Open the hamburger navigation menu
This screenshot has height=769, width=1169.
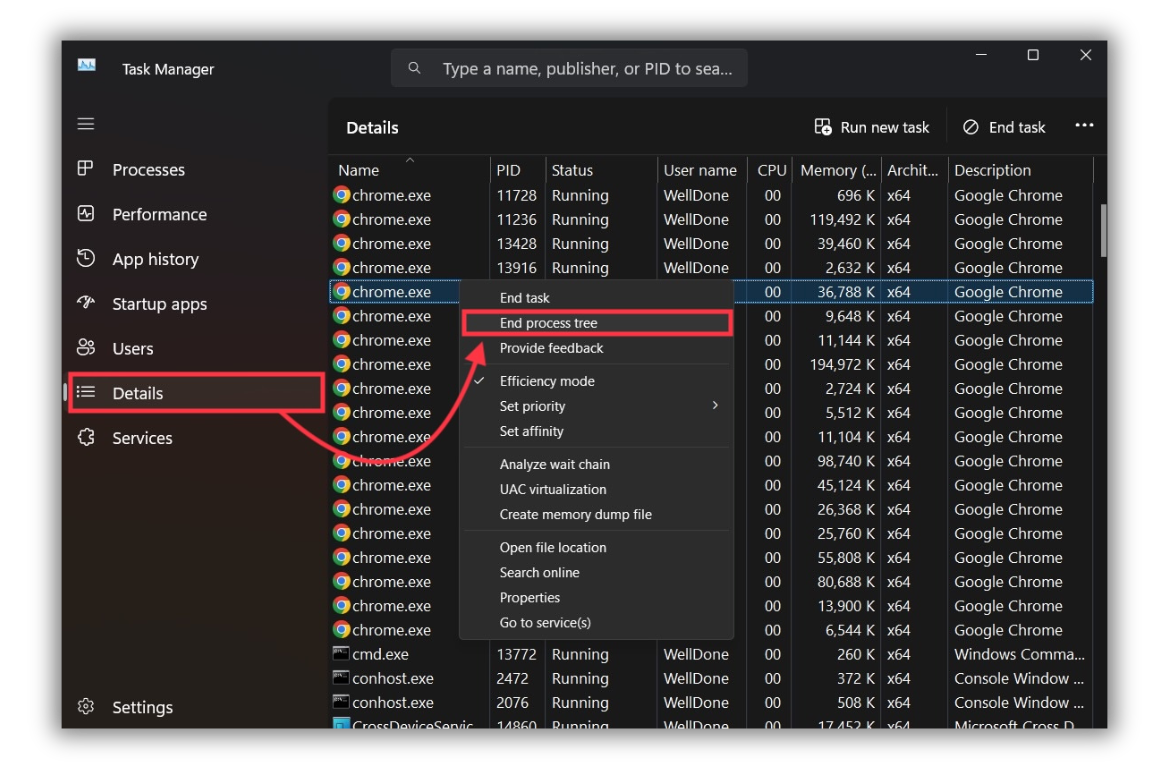coord(86,124)
